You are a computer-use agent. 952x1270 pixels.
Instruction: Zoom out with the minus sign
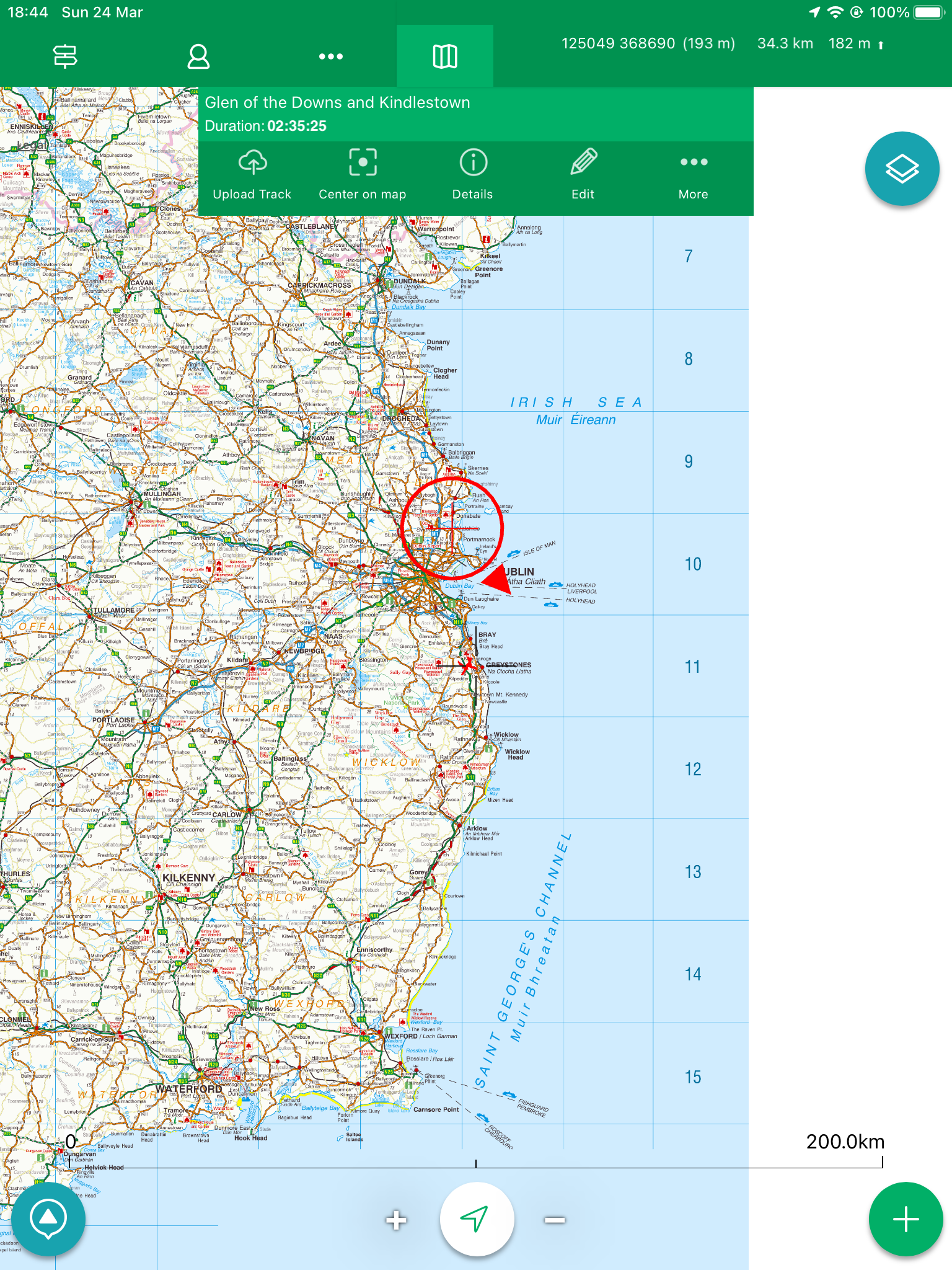[555, 1220]
